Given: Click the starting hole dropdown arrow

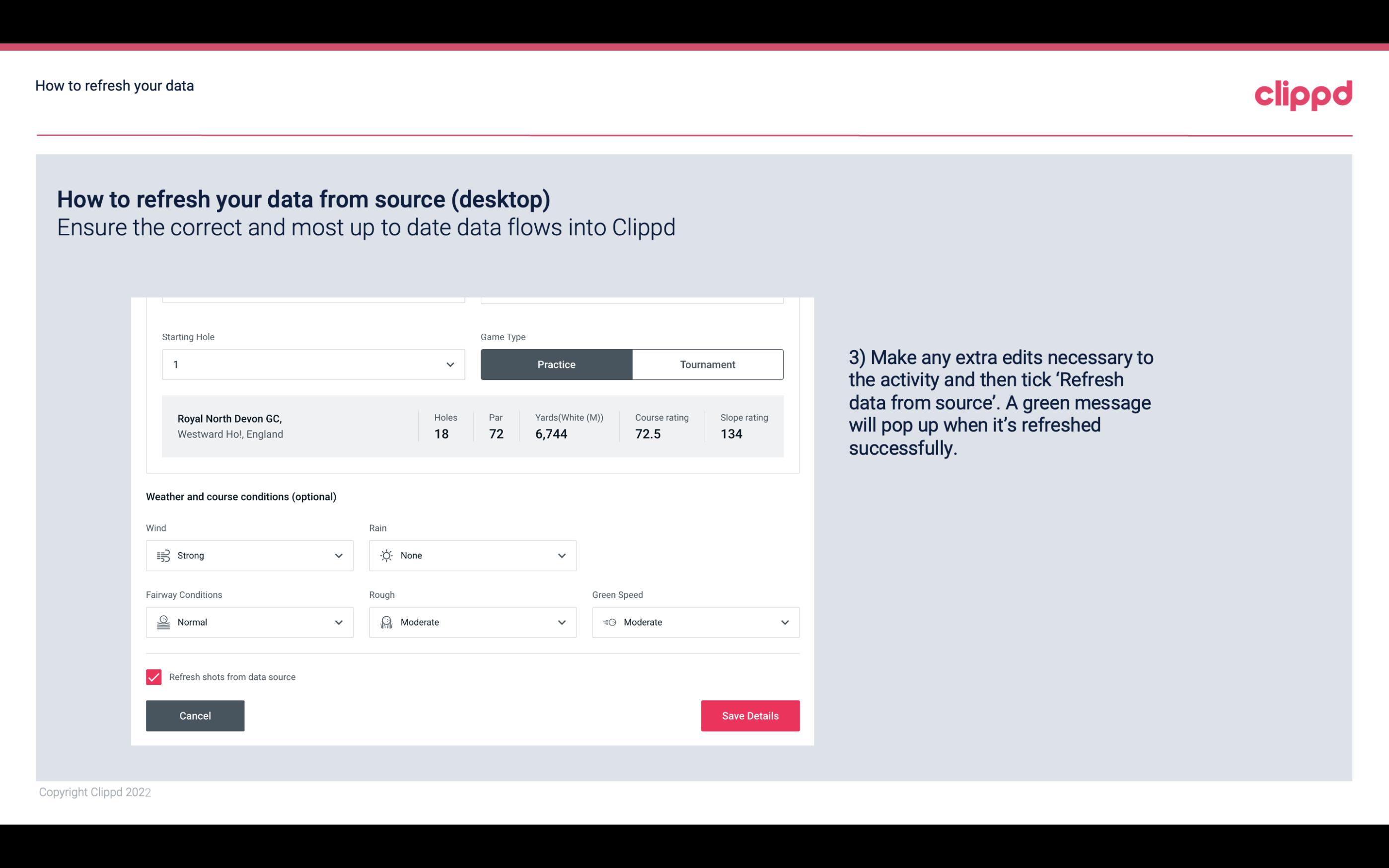Looking at the screenshot, I should click(450, 363).
